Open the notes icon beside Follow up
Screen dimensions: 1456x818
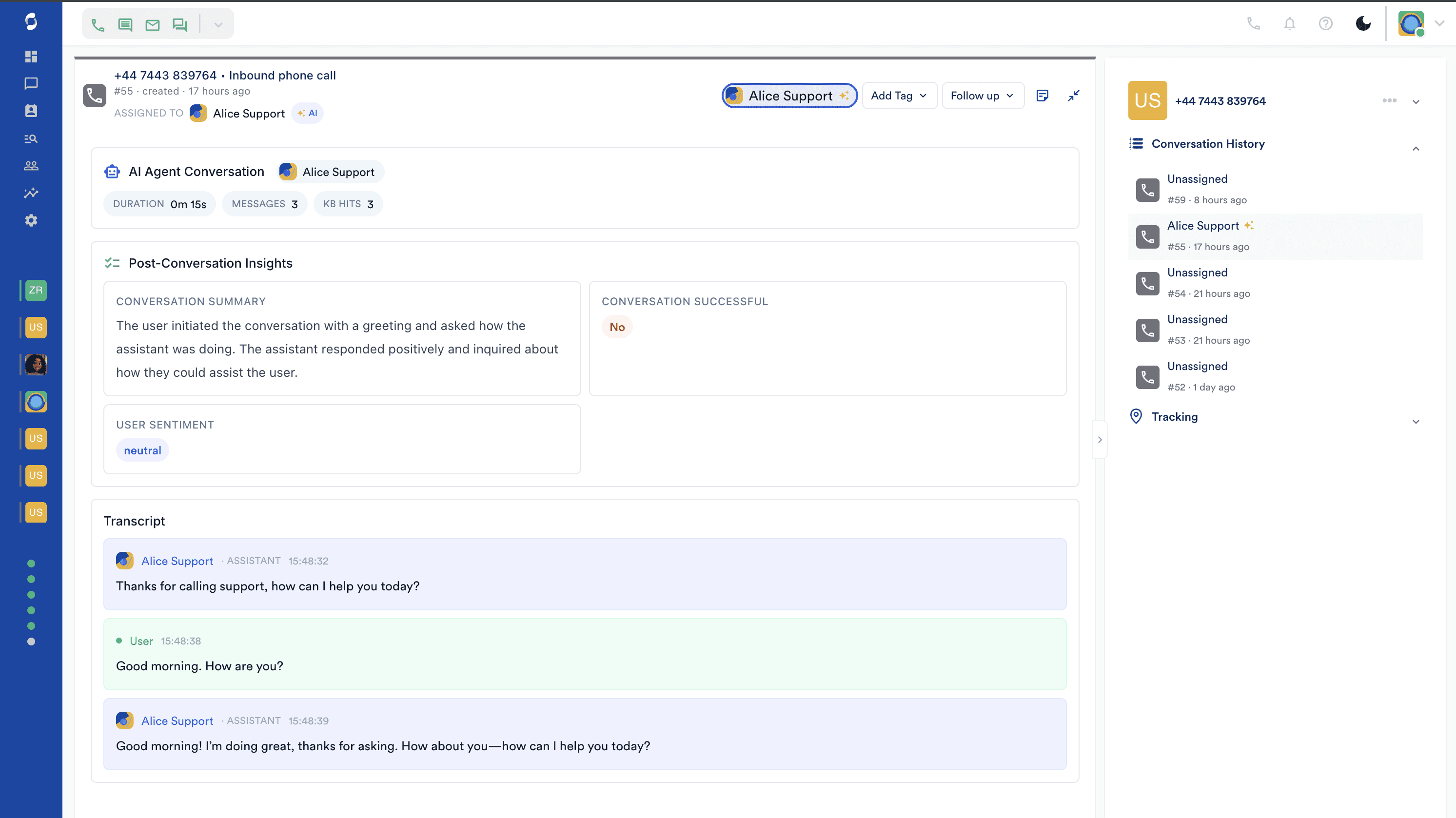[x=1043, y=96]
